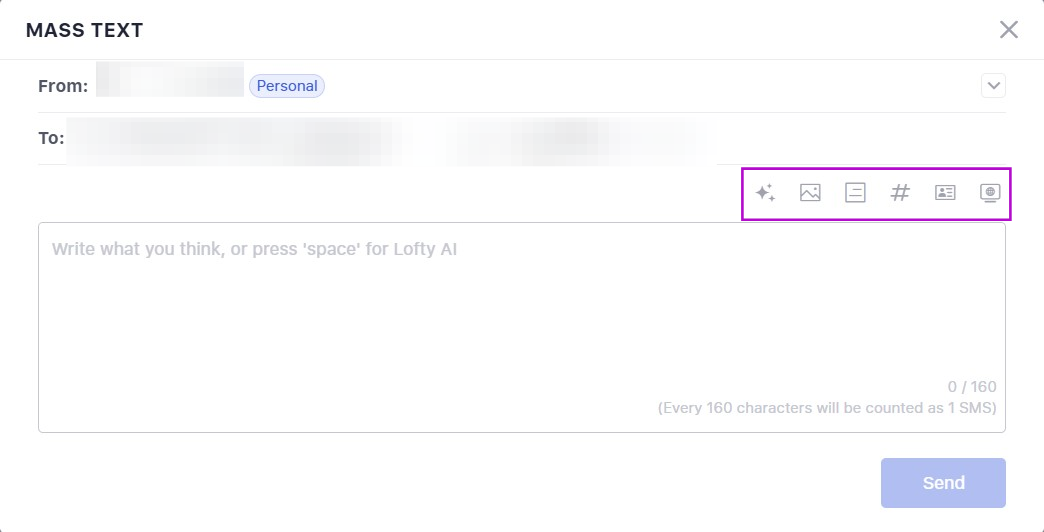This screenshot has height=532, width=1044.
Task: Click the website globe monitor icon
Action: [990, 193]
